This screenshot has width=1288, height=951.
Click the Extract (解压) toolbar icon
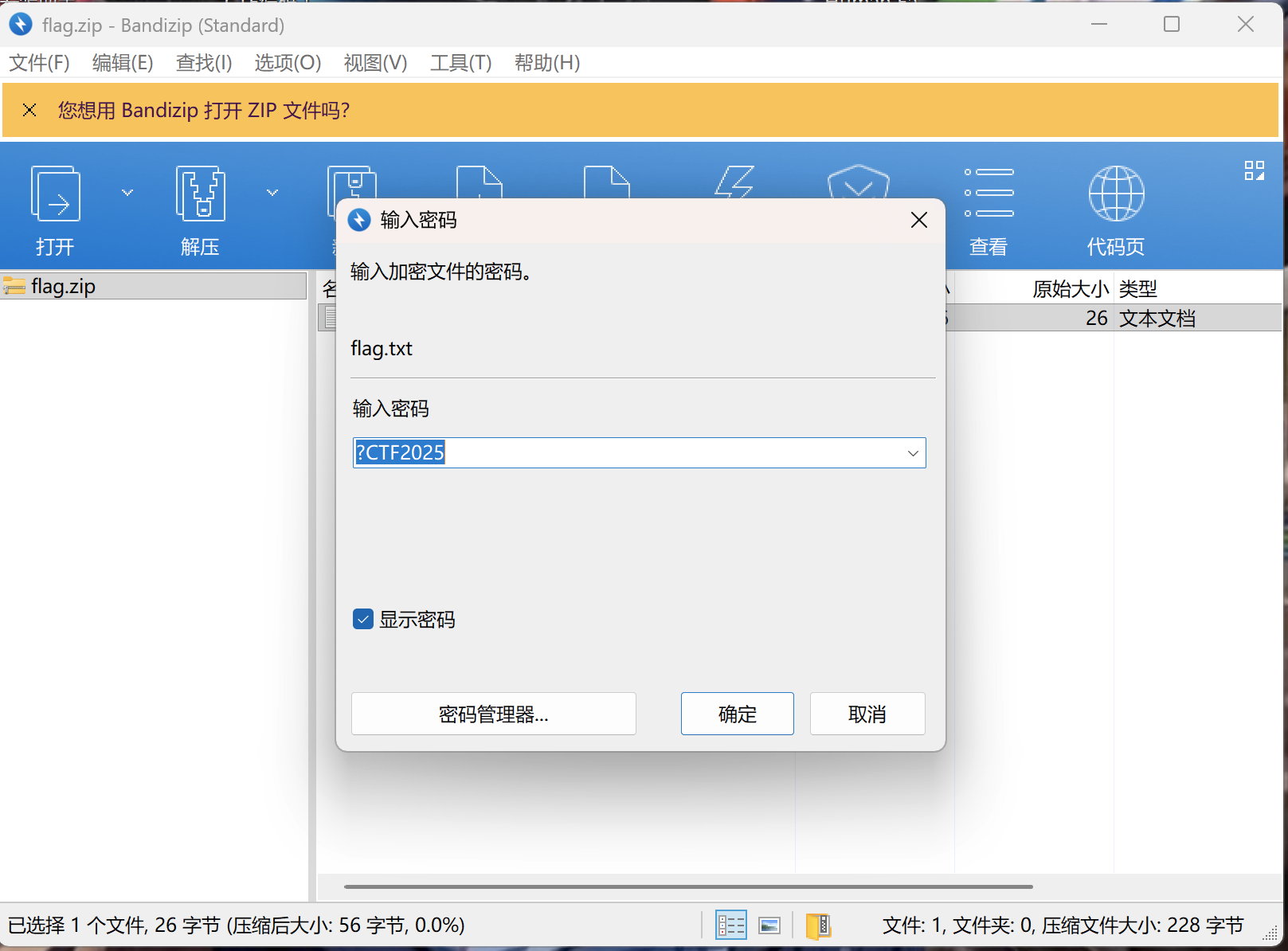tap(200, 194)
